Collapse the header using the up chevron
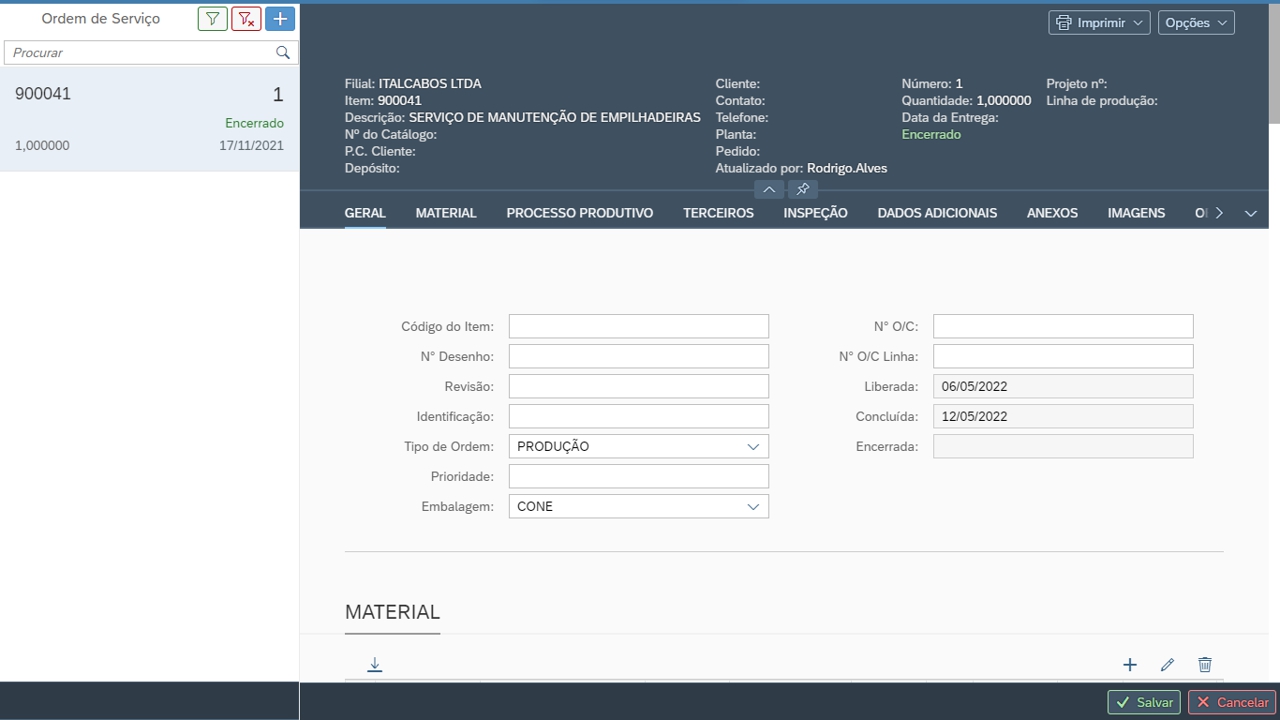 [769, 189]
